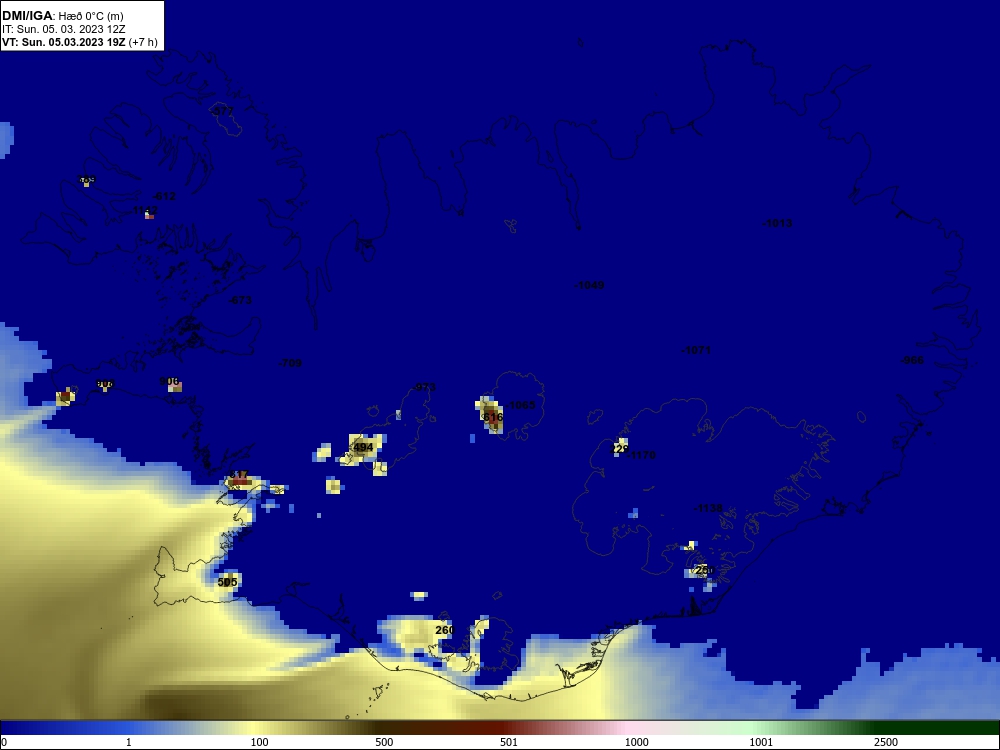The width and height of the screenshot is (1000, 750).
Task: Click the -1049 map value
Action: pyautogui.click(x=589, y=285)
